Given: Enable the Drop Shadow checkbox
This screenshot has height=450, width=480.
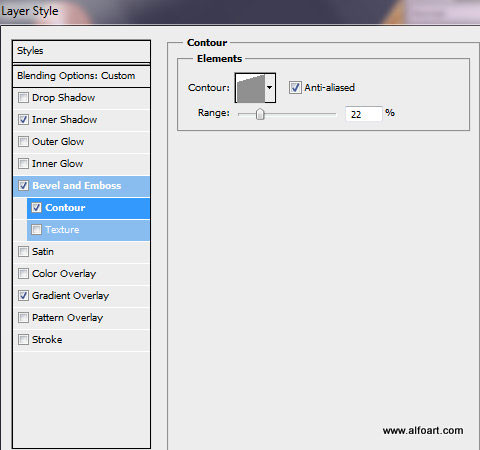Looking at the screenshot, I should coord(23,98).
